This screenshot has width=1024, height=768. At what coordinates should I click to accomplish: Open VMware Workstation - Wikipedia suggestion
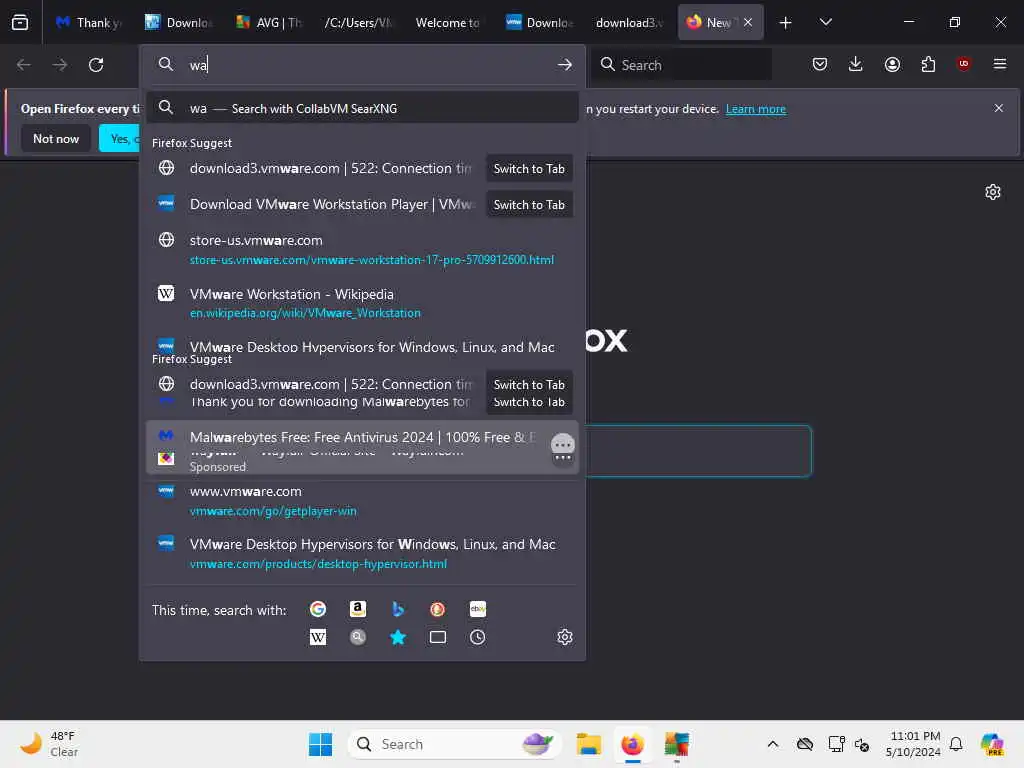click(362, 303)
